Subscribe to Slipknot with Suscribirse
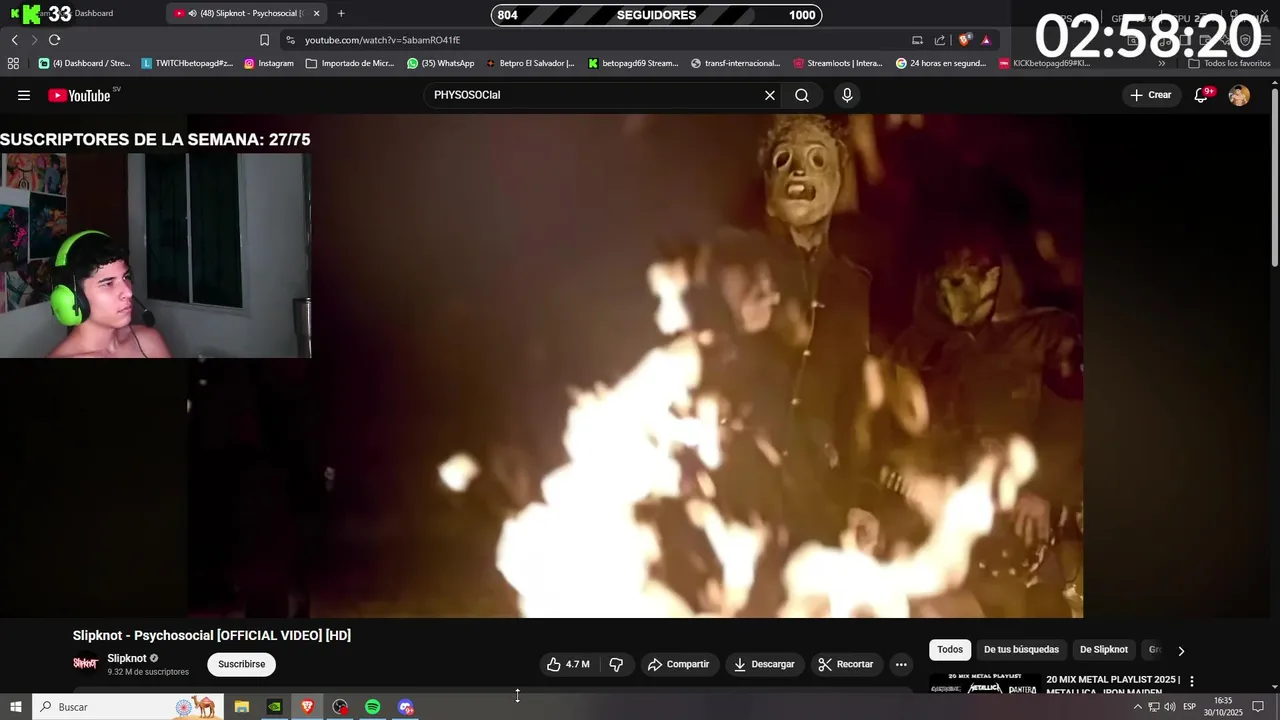 click(x=241, y=664)
